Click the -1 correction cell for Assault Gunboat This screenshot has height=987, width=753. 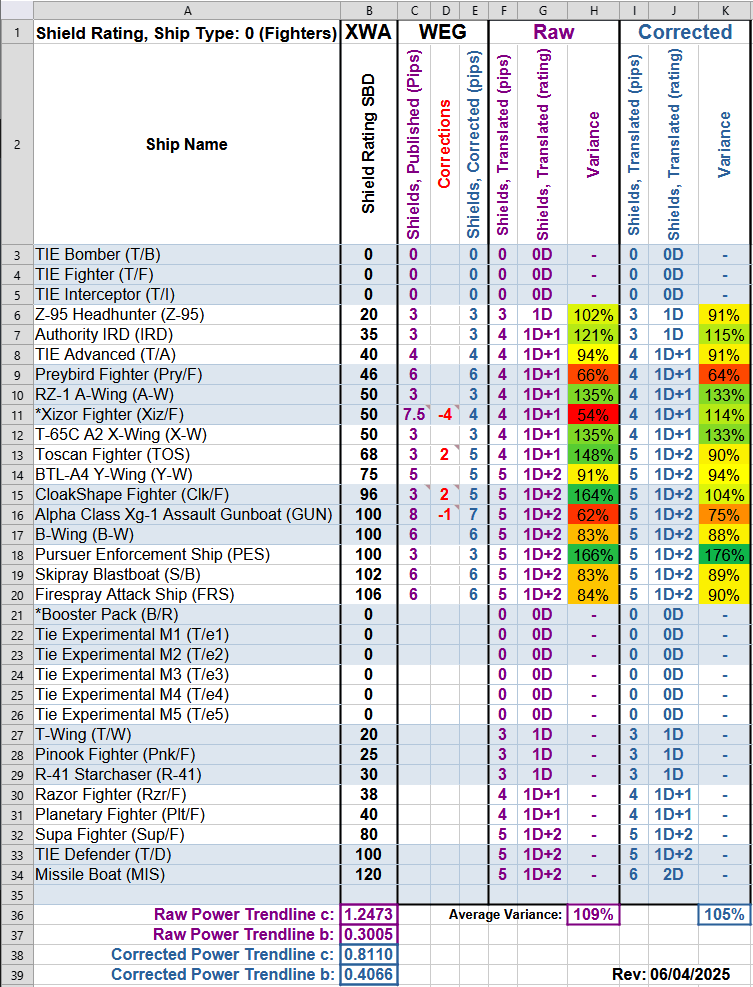(x=445, y=515)
